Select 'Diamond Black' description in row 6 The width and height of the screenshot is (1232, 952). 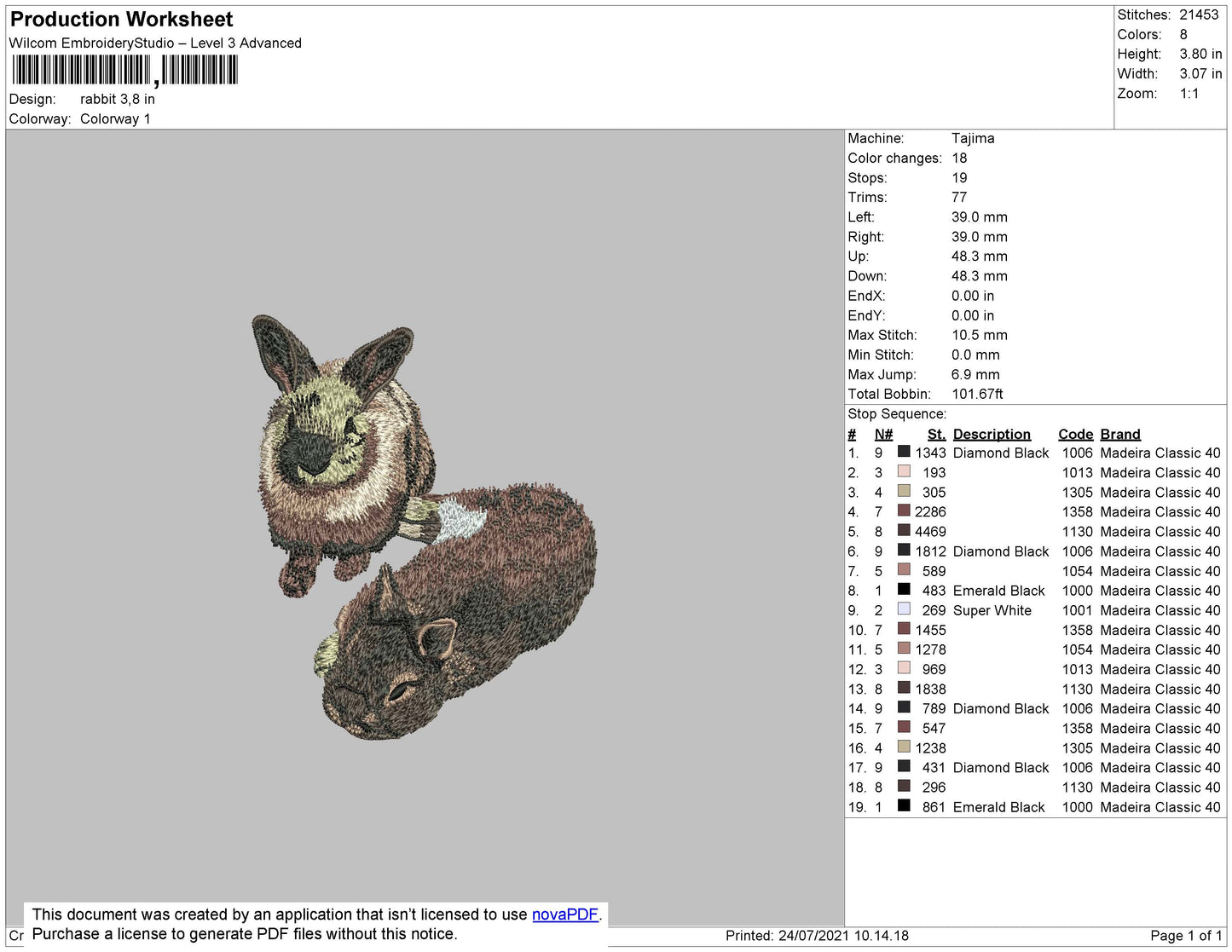click(1001, 551)
